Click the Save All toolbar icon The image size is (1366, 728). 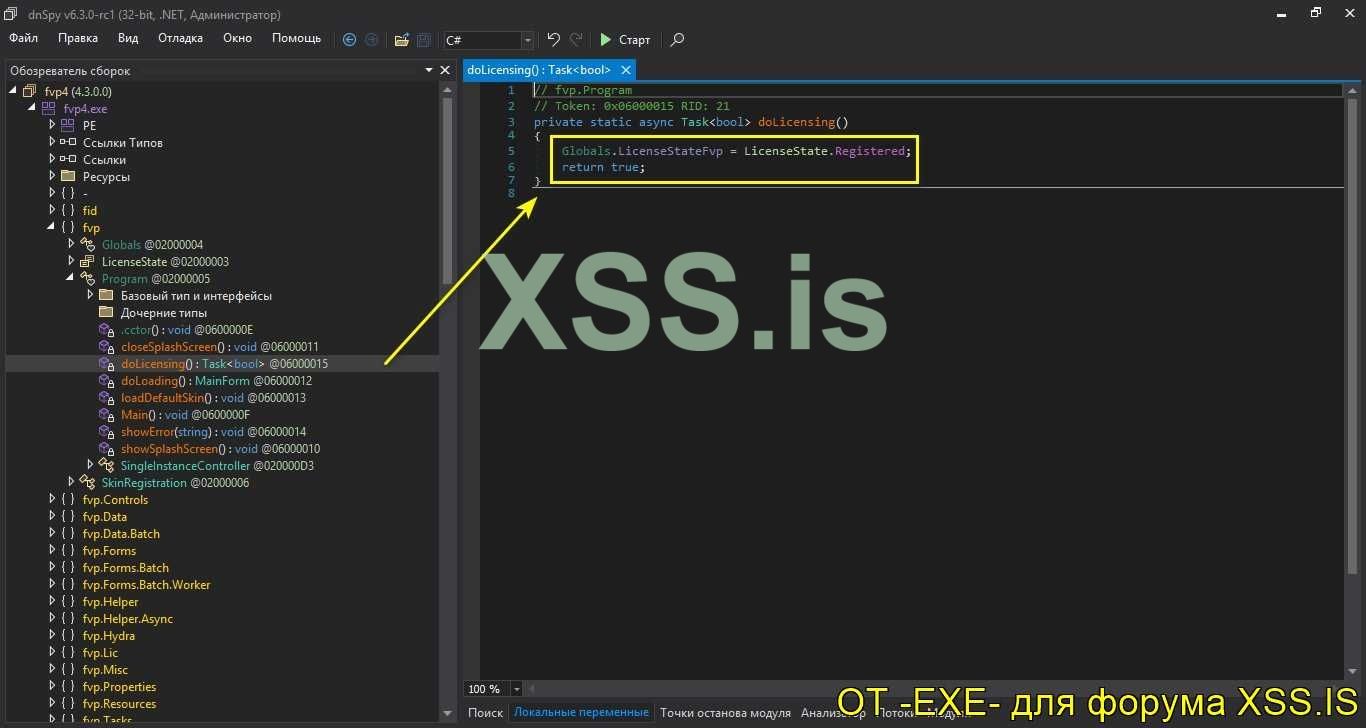[424, 40]
